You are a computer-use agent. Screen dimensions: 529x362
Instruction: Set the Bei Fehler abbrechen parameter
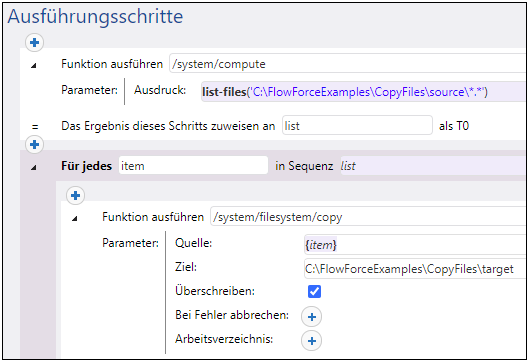pos(311,317)
